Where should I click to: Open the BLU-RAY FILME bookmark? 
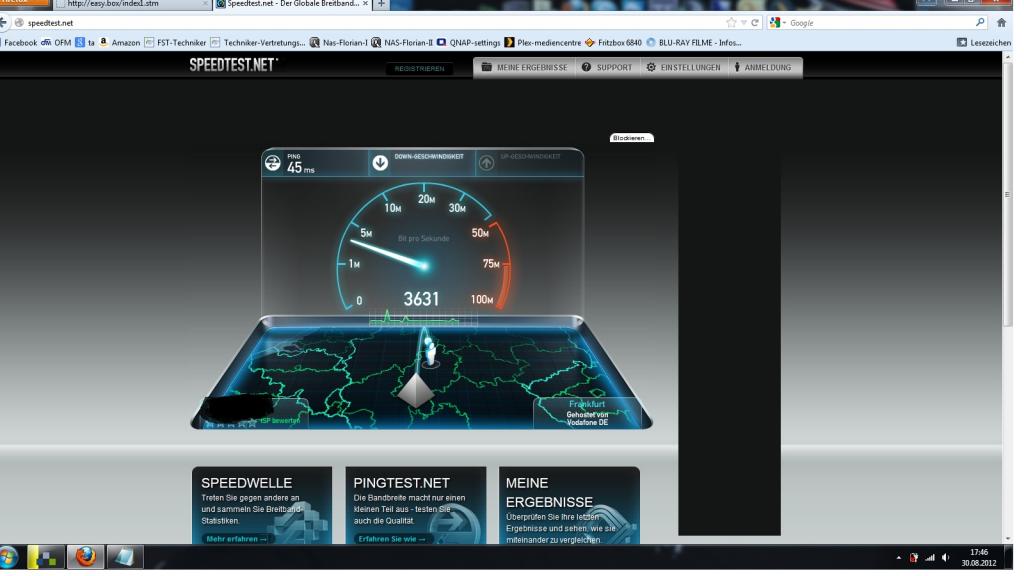[x=694, y=42]
